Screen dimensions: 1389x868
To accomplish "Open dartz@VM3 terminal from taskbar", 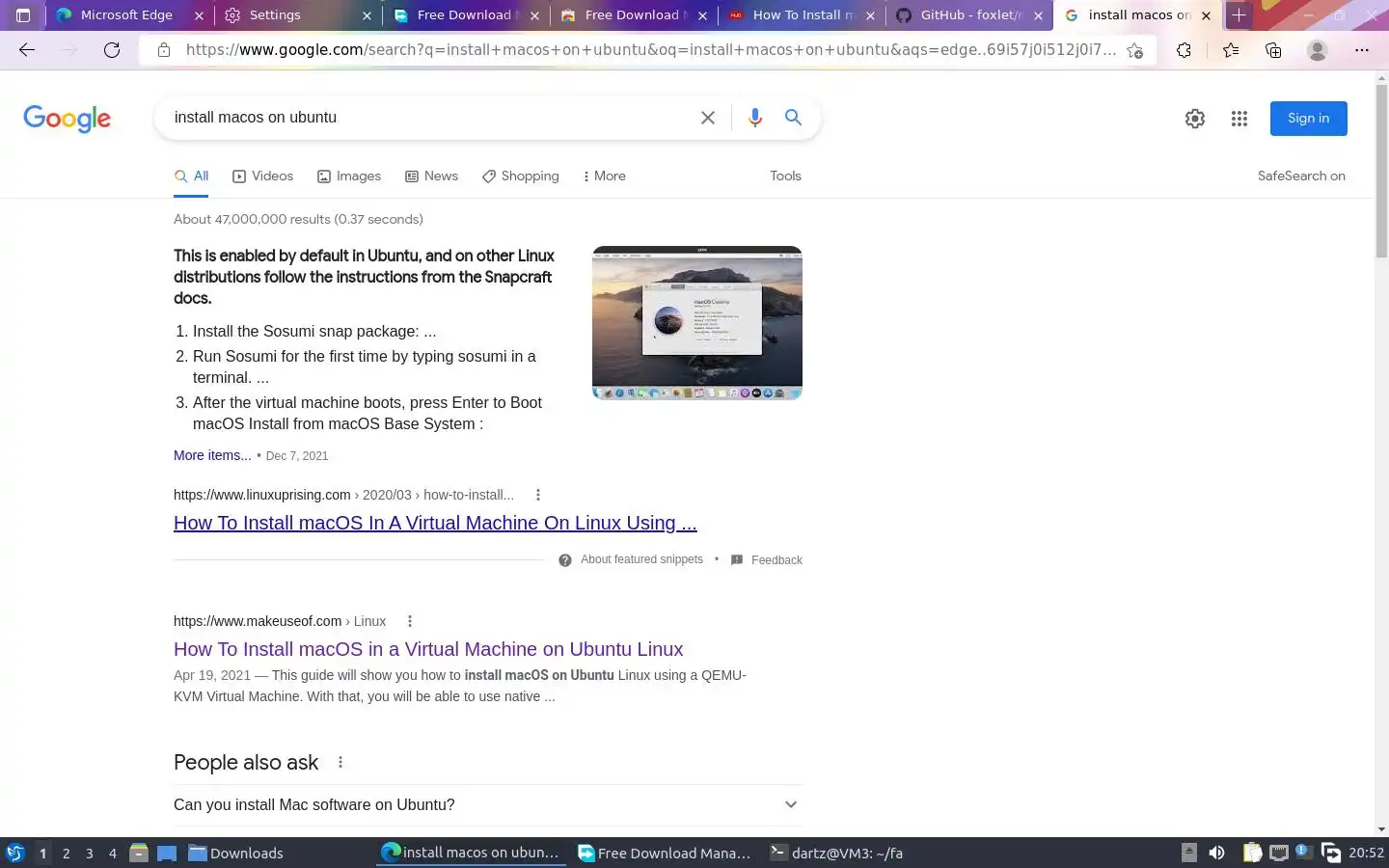I will point(837,853).
